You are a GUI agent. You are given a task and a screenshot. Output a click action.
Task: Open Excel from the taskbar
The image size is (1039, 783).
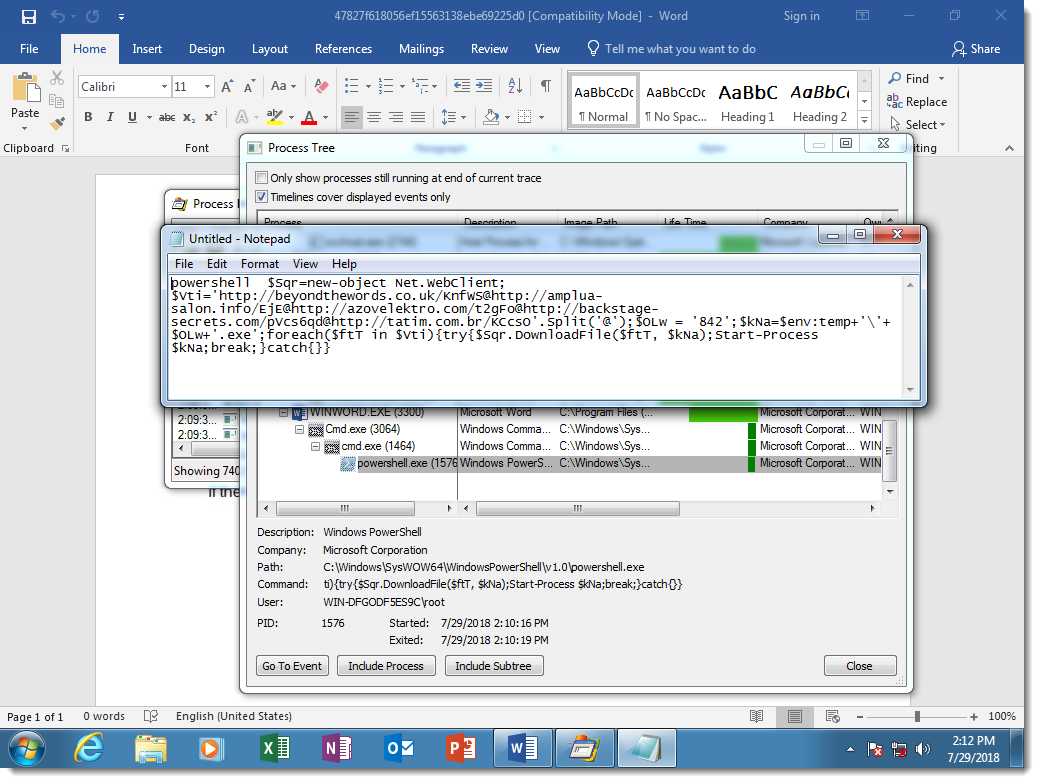pos(274,749)
